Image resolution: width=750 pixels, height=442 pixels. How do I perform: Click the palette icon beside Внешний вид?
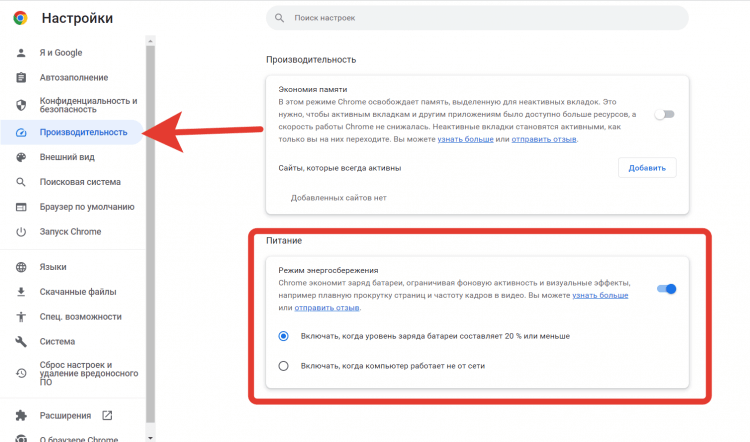point(21,157)
